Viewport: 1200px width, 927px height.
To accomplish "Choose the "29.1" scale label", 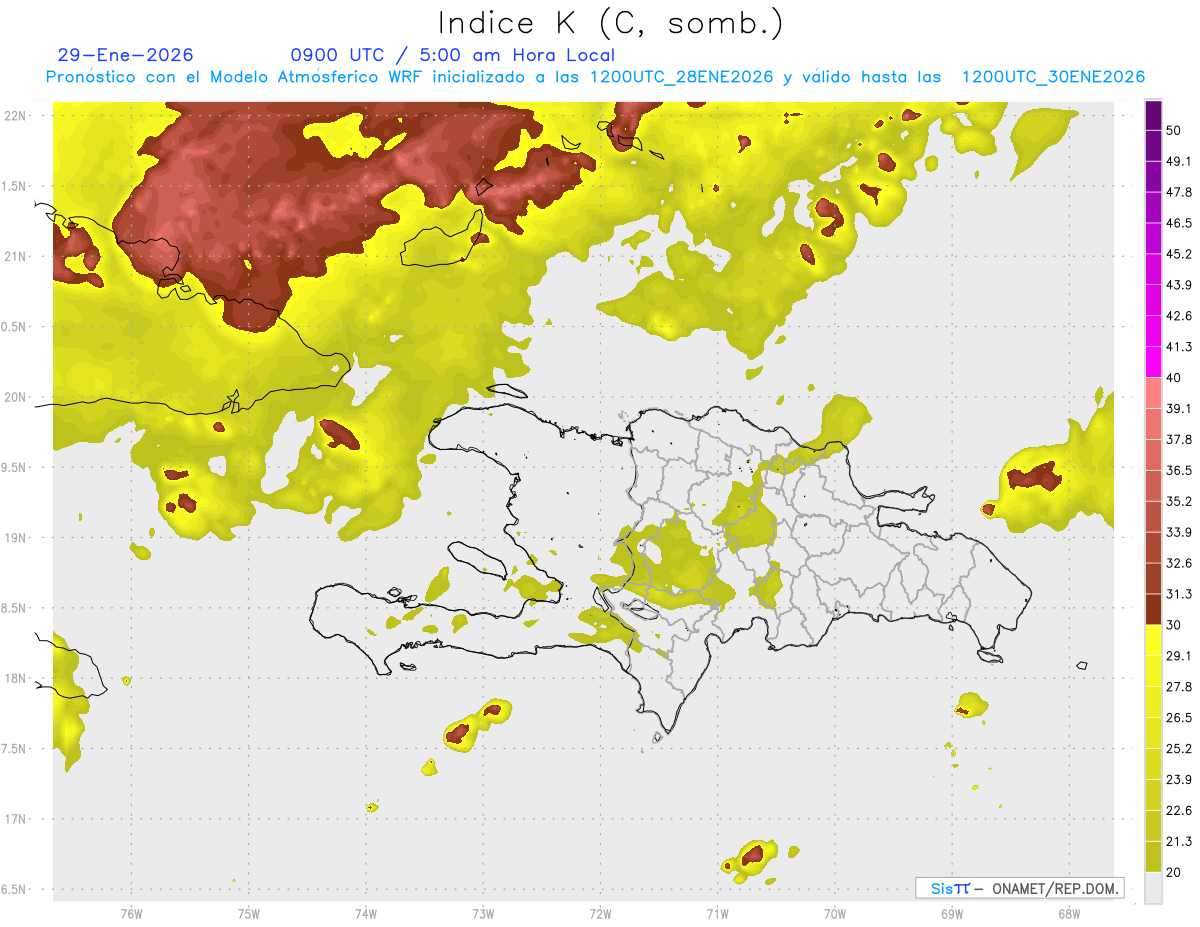I will pos(1178,656).
